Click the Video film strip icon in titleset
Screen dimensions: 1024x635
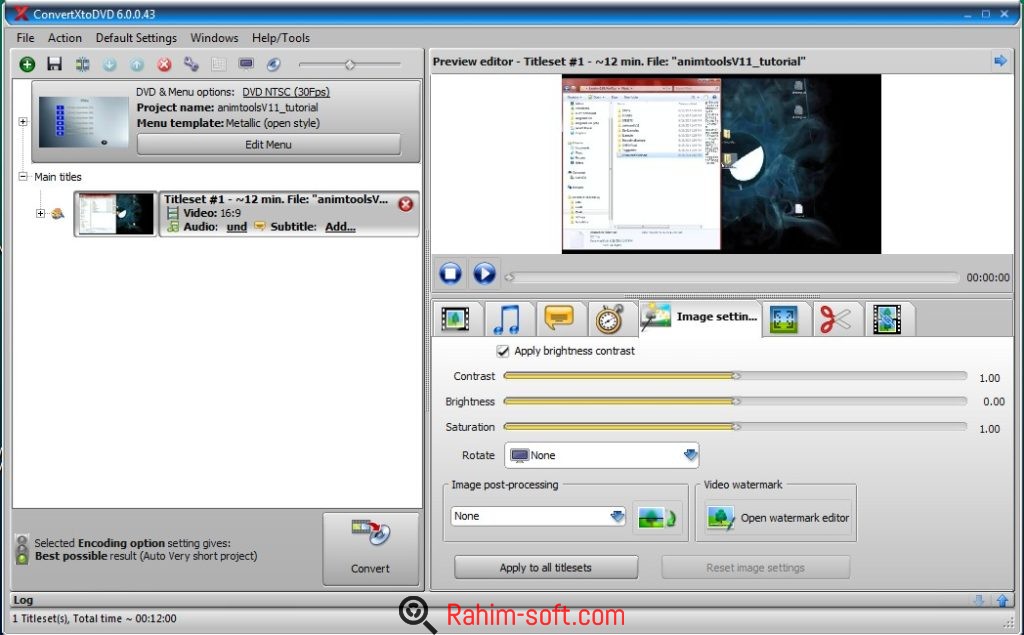[172, 213]
